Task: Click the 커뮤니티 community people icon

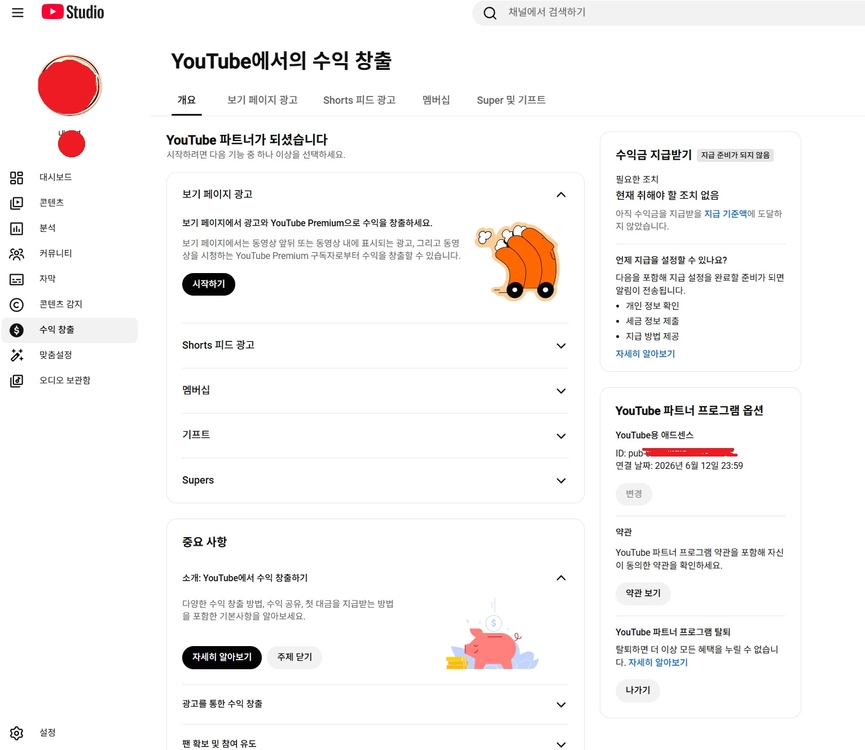Action: 17,254
